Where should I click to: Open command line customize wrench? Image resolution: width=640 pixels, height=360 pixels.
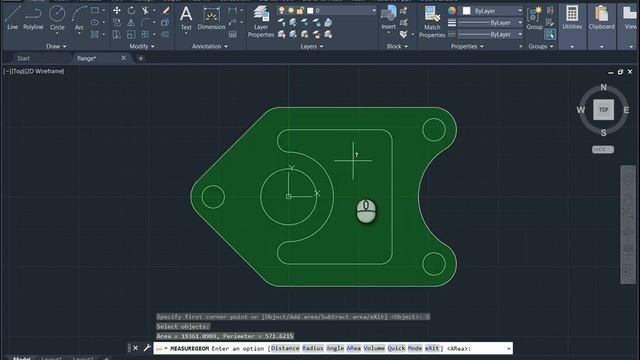tap(147, 348)
